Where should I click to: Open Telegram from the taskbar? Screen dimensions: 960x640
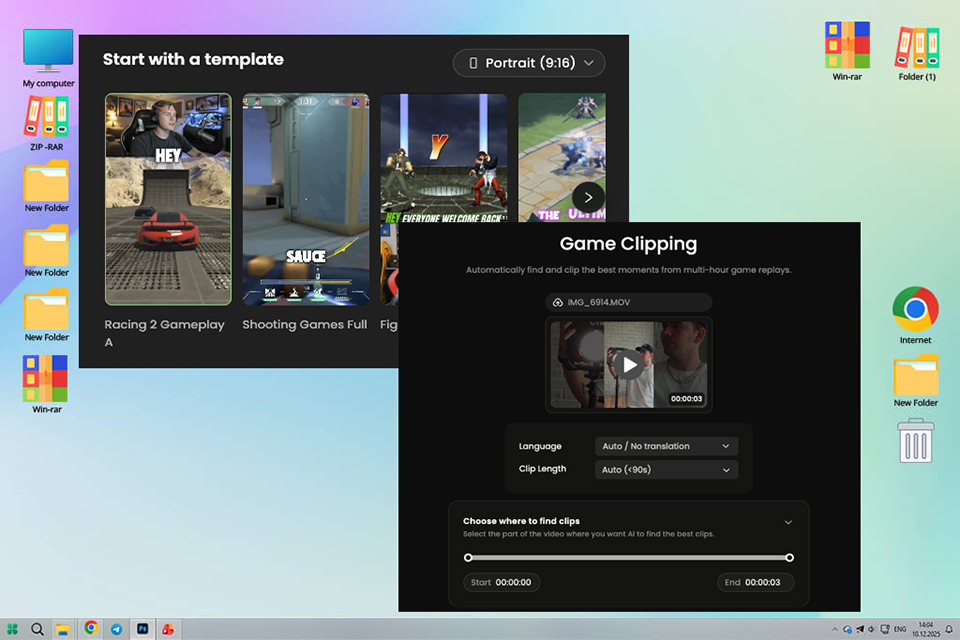(x=116, y=629)
